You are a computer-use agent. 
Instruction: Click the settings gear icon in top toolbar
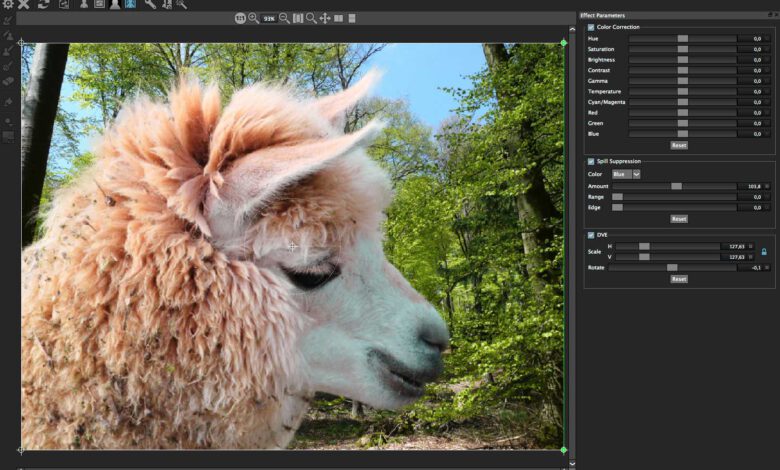(7, 4)
